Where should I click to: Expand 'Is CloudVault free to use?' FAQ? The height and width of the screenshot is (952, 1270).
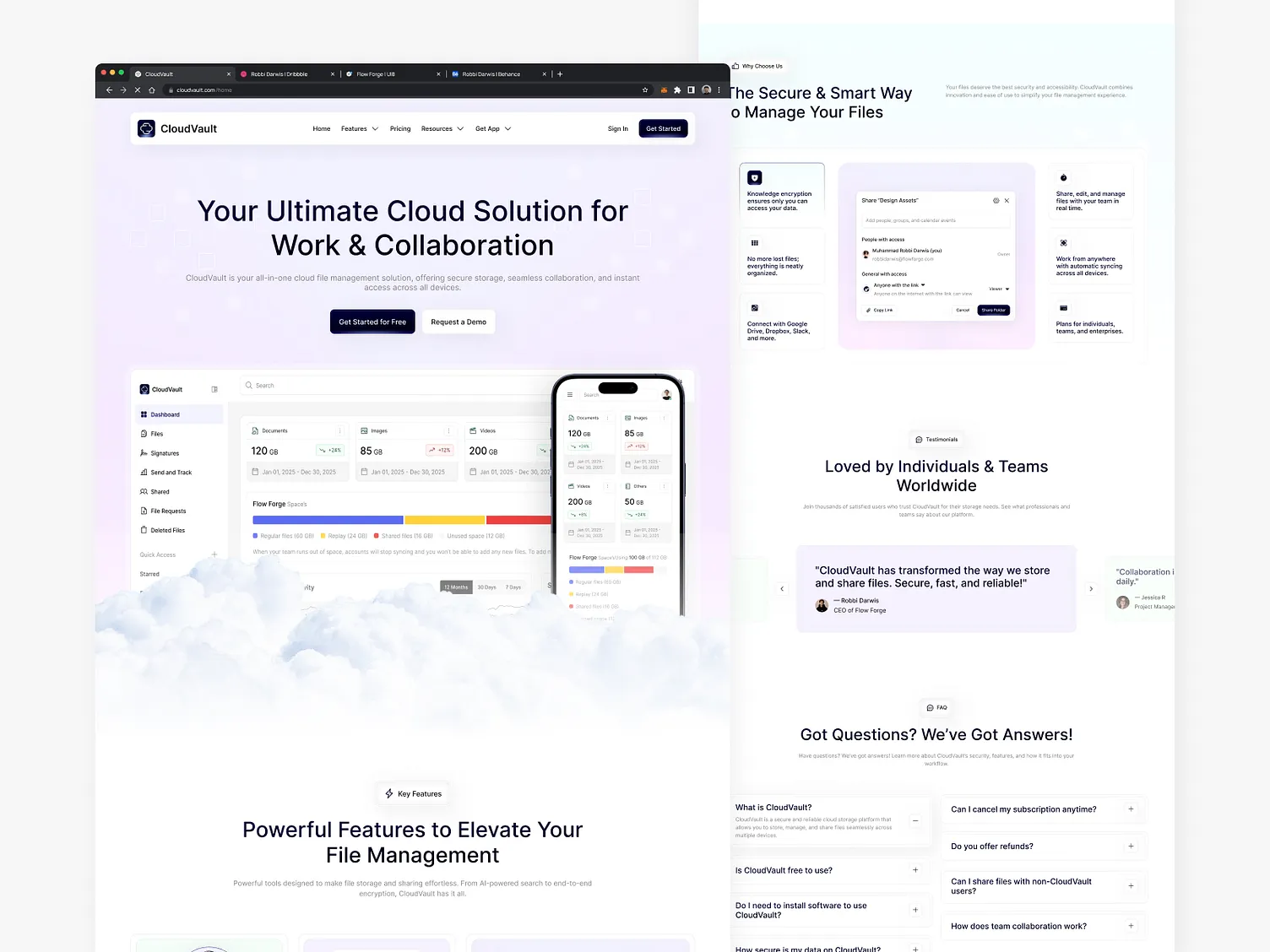(x=915, y=870)
